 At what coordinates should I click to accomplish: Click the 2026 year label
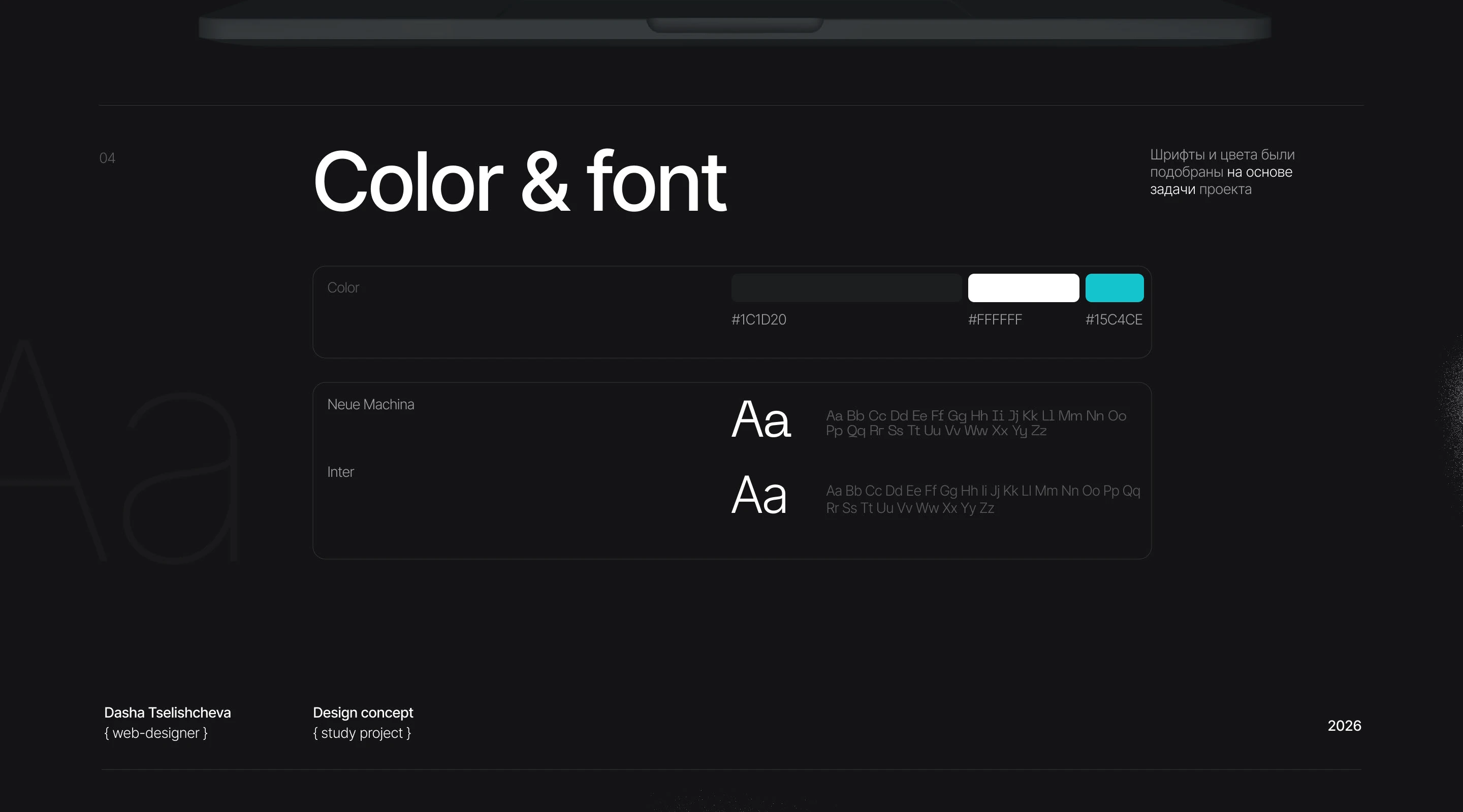pyautogui.click(x=1344, y=725)
